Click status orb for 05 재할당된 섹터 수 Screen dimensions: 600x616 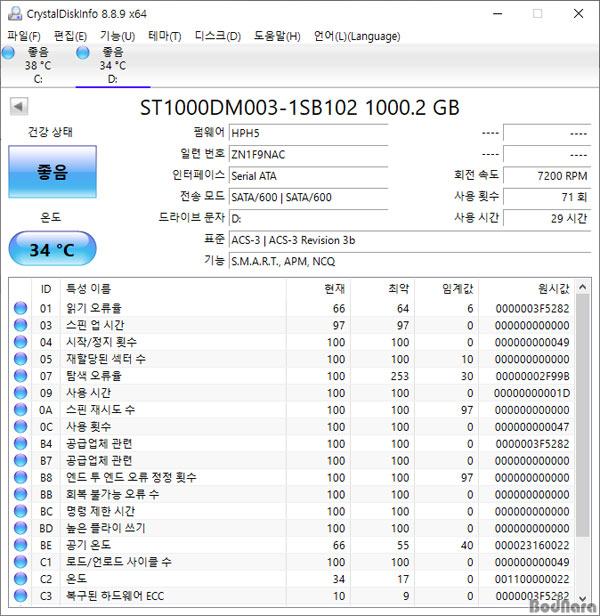tap(20, 359)
